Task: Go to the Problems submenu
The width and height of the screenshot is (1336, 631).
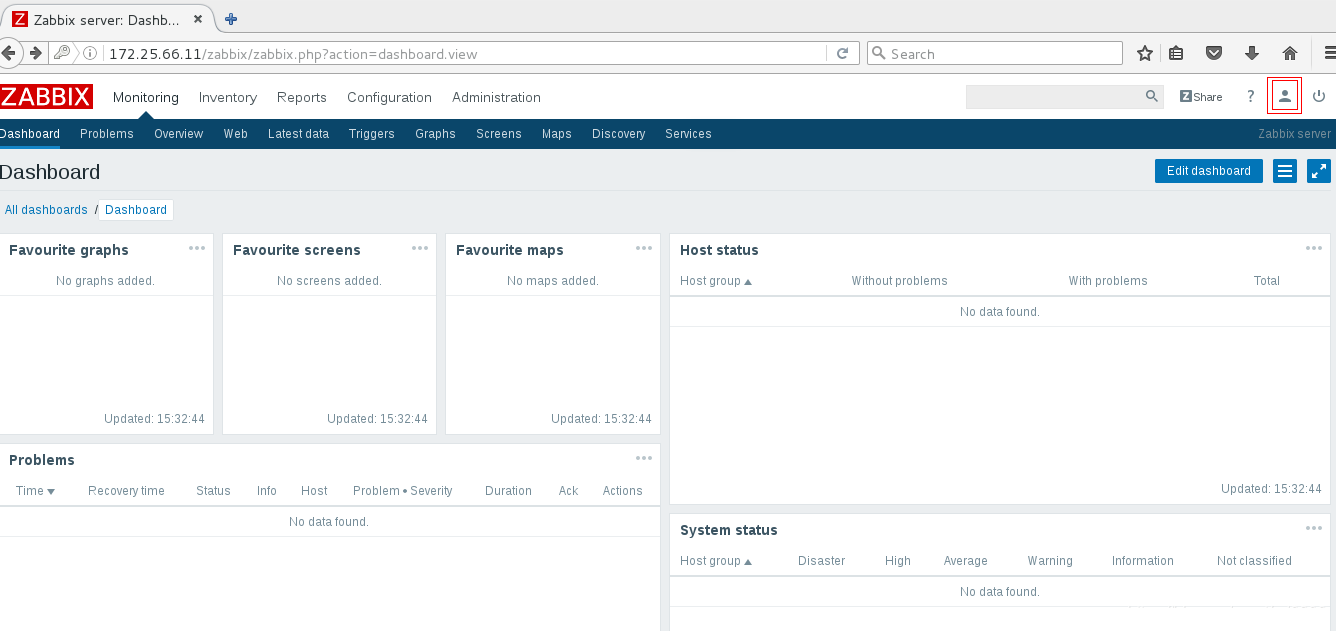Action: [107, 134]
